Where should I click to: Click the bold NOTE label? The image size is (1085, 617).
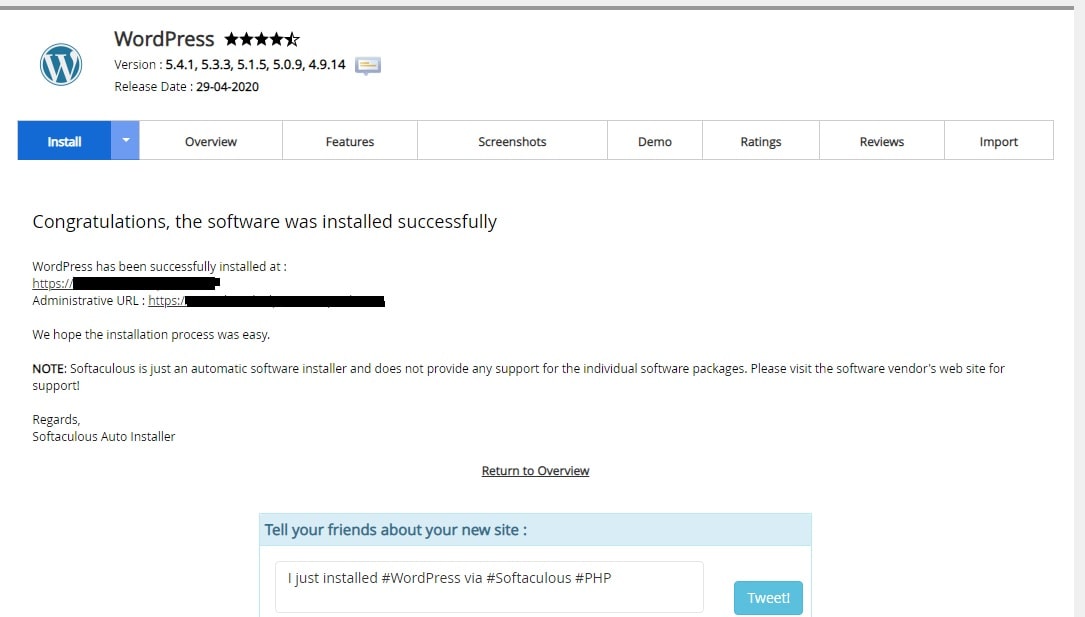click(x=49, y=369)
